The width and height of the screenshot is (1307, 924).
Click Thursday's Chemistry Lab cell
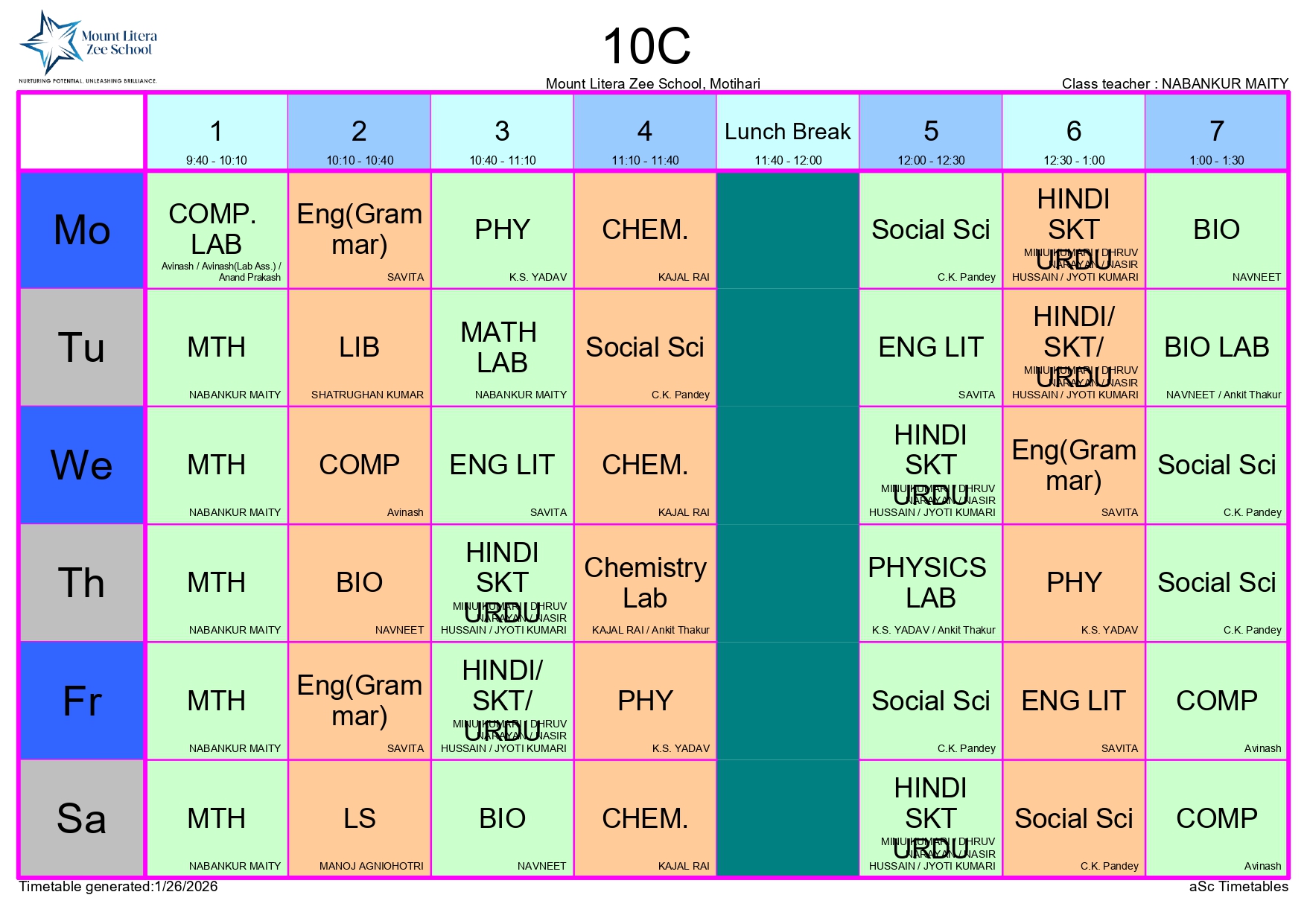click(x=645, y=583)
